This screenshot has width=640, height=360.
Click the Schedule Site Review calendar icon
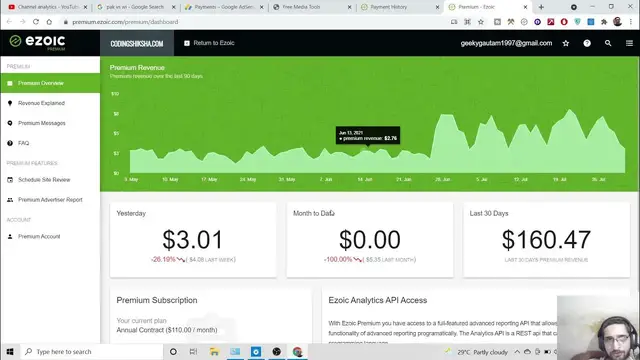tap(10, 180)
